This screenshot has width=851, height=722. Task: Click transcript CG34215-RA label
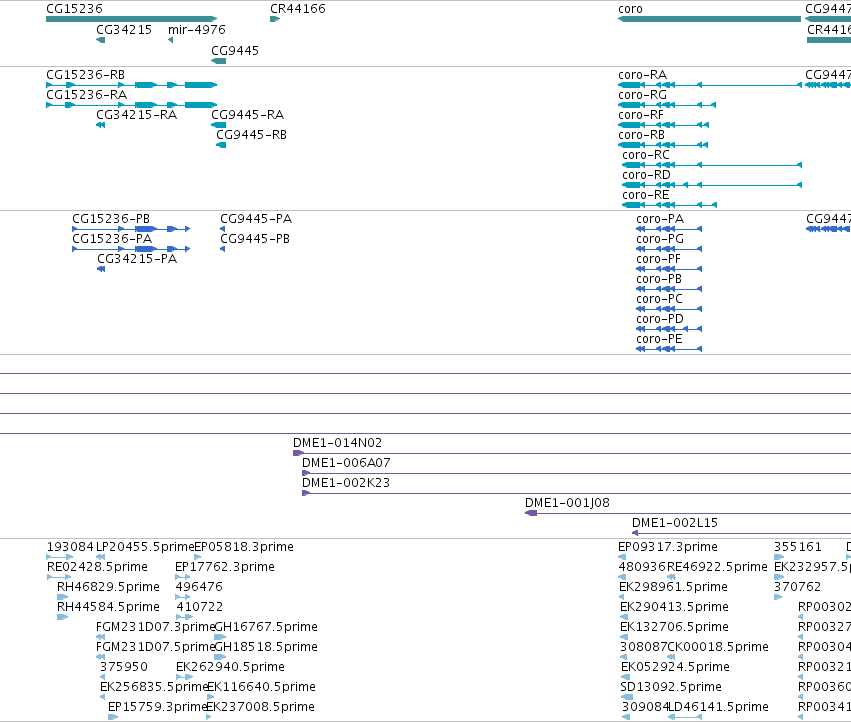pos(137,115)
